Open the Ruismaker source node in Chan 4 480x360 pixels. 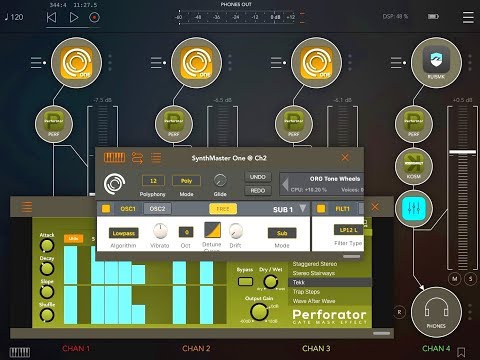click(x=436, y=63)
